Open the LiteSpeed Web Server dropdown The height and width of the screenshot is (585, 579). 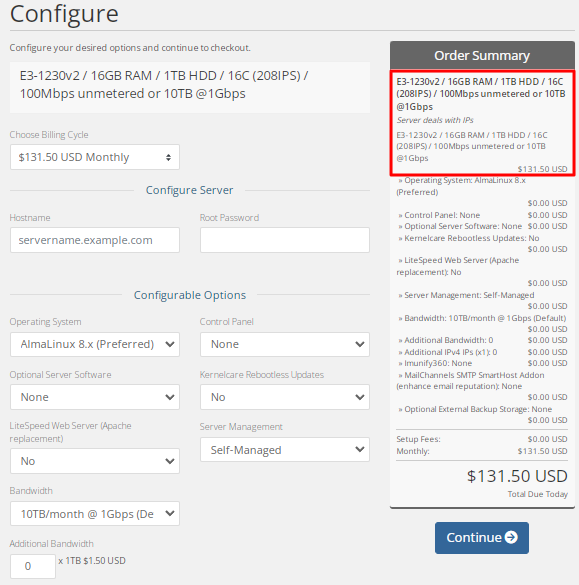click(95, 461)
